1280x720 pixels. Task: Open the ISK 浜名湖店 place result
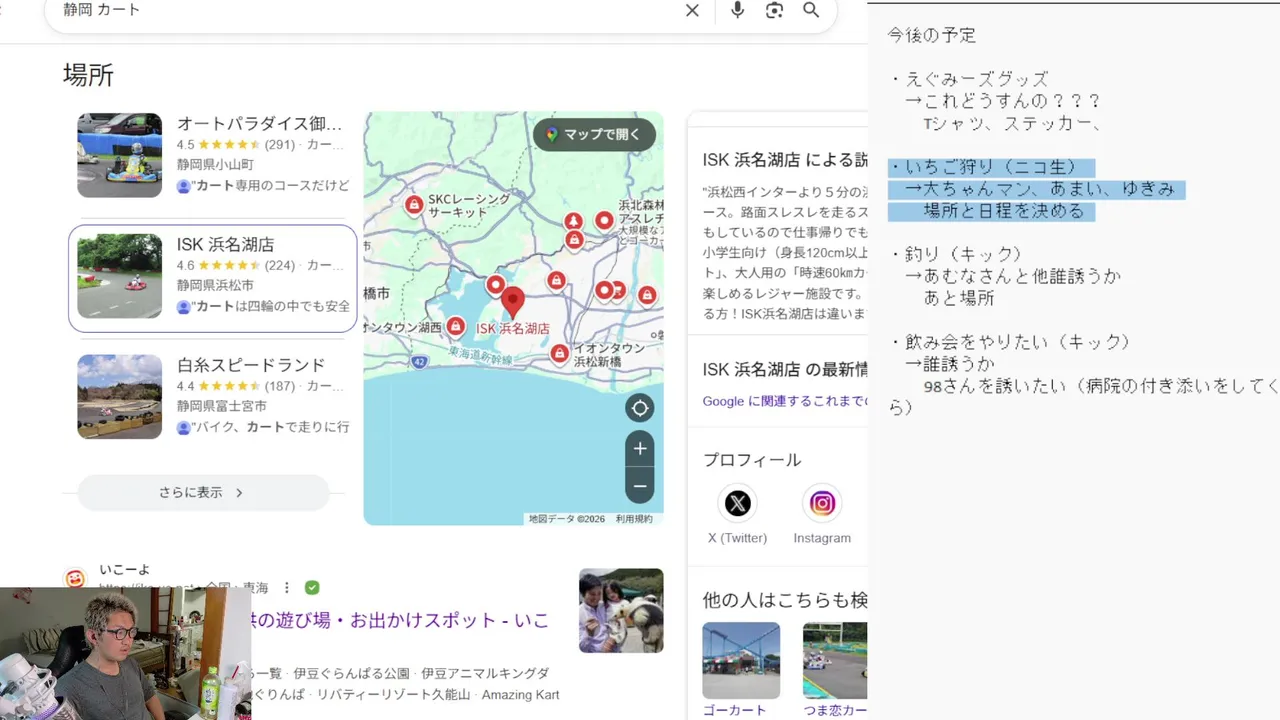click(x=213, y=277)
